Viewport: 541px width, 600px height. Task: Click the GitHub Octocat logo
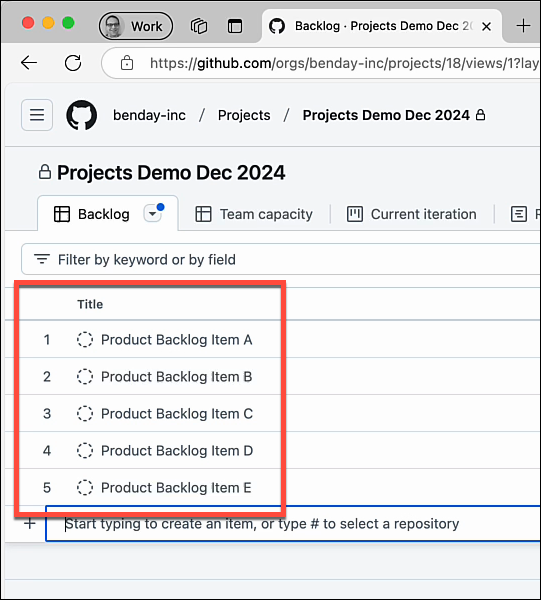[x=81, y=115]
